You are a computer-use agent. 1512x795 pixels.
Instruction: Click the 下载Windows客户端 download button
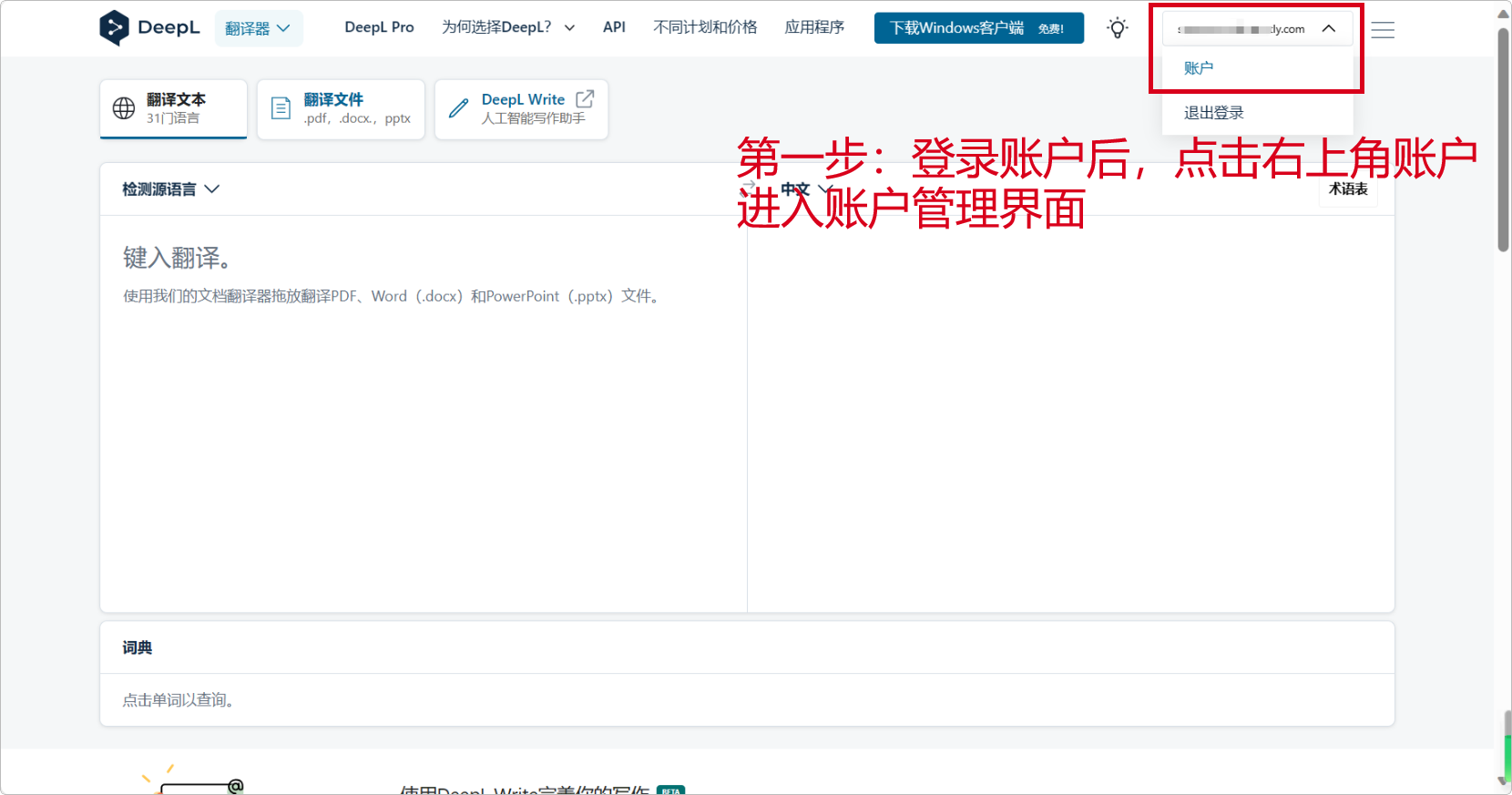(978, 28)
